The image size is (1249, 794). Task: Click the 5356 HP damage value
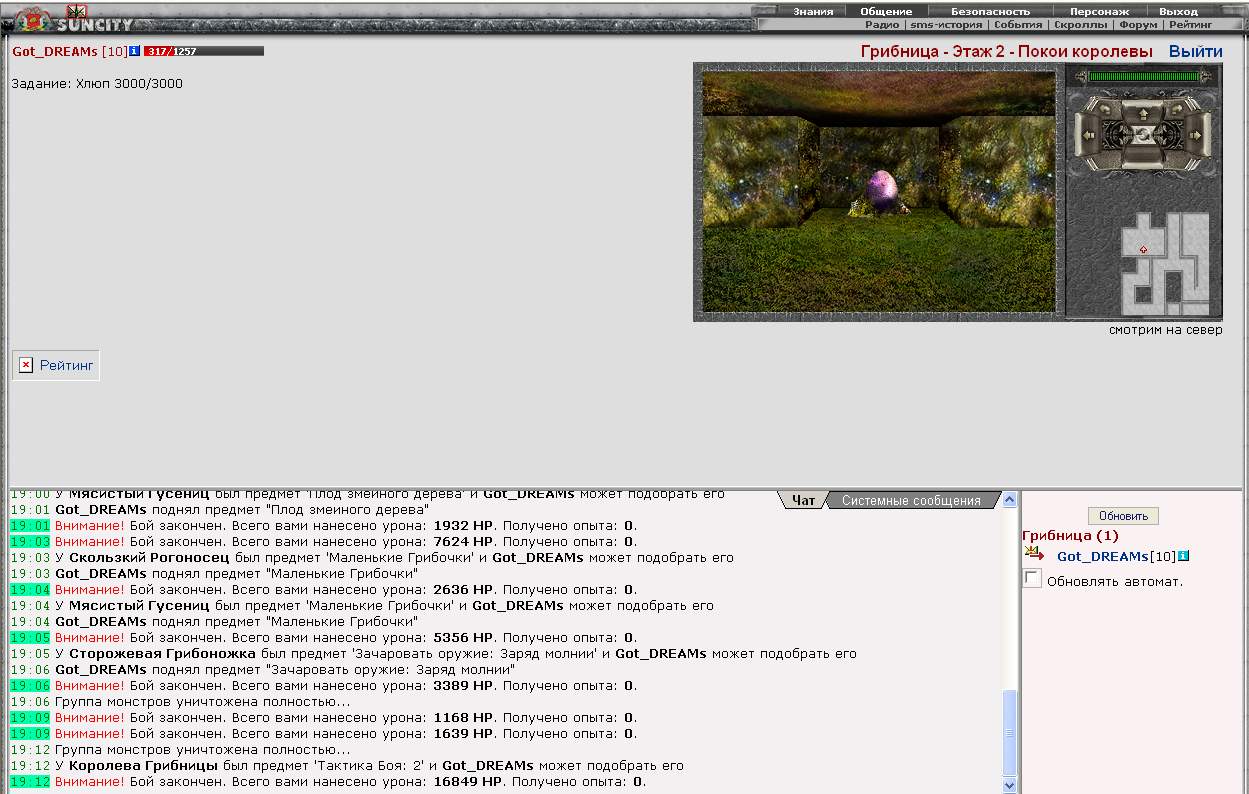coord(463,638)
